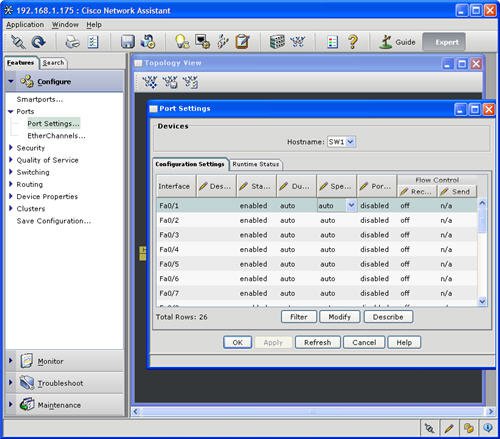Click the Troubleshoot section icon

pyautogui.click(x=26, y=383)
